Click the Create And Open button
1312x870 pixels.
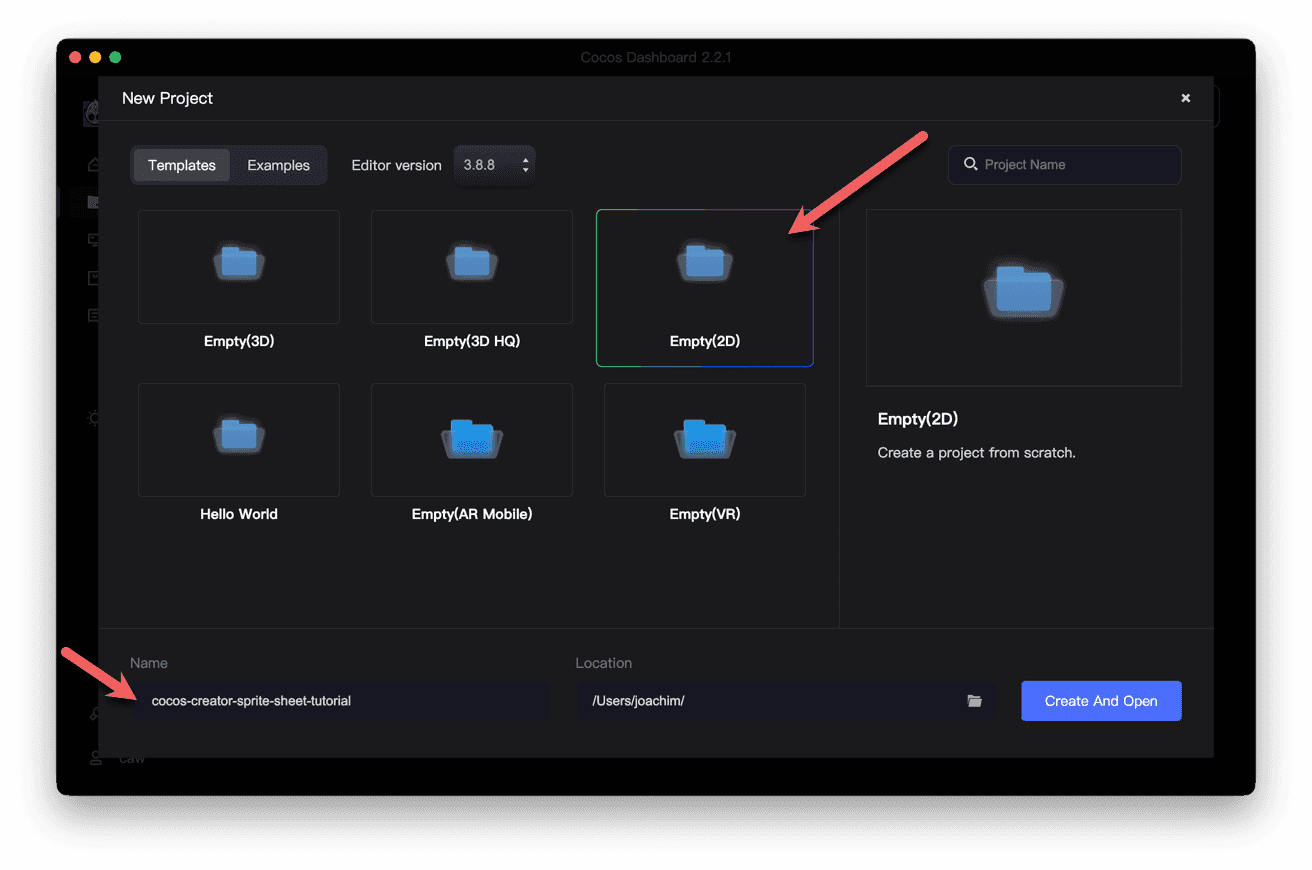coord(1101,701)
